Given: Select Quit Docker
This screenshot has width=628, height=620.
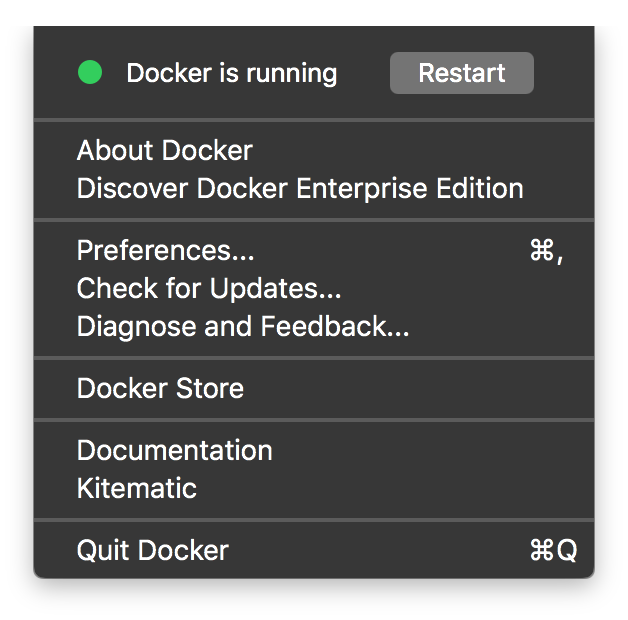Looking at the screenshot, I should click(x=314, y=550).
